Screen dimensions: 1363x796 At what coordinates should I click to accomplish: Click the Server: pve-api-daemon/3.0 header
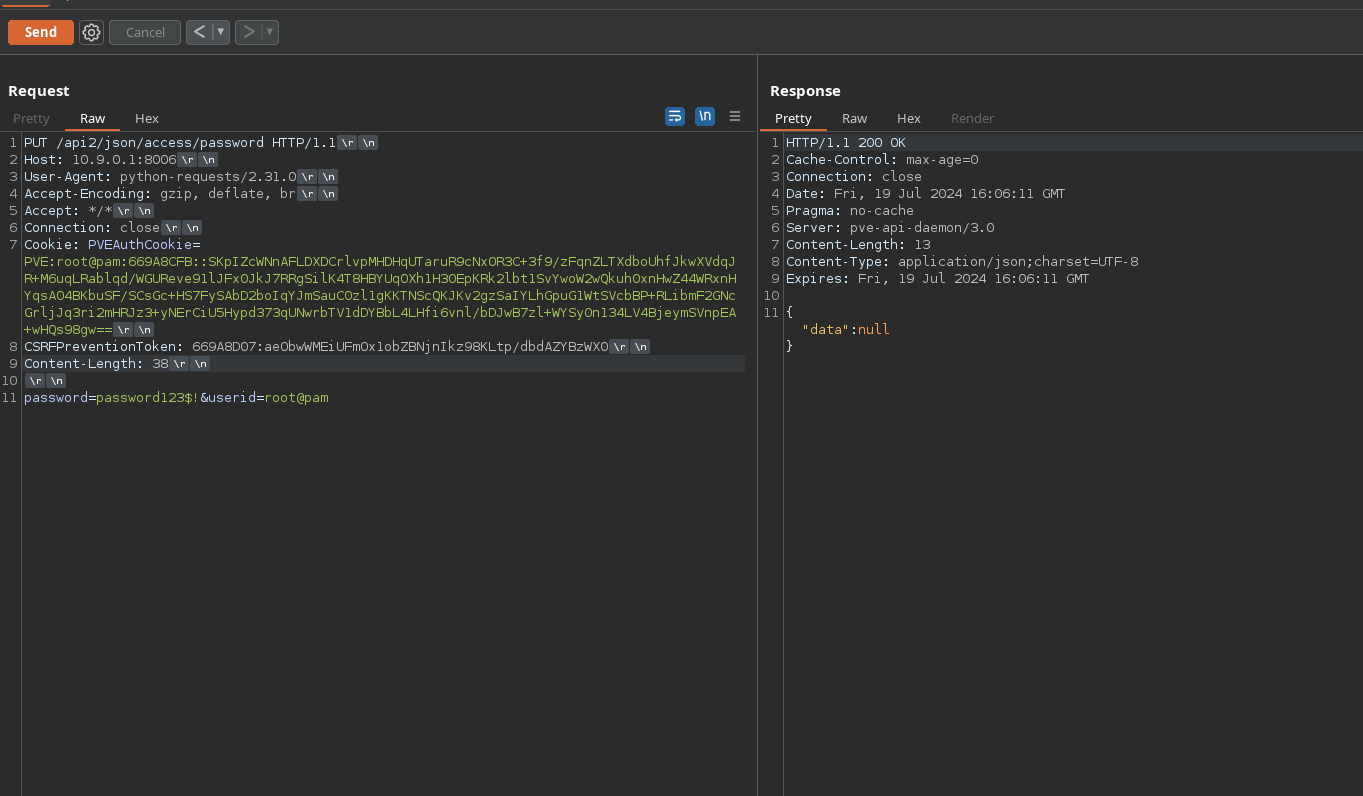coord(890,228)
